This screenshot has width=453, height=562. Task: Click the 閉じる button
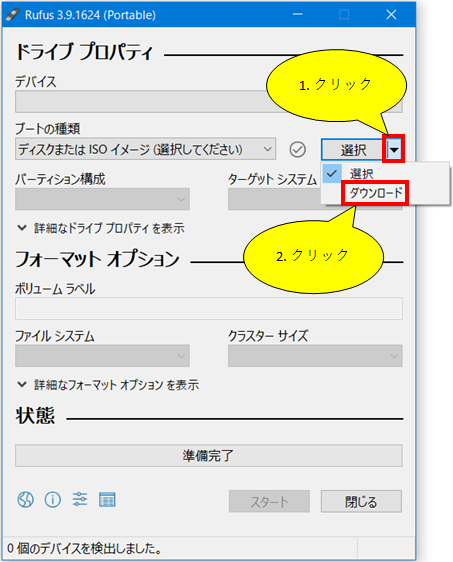[361, 501]
